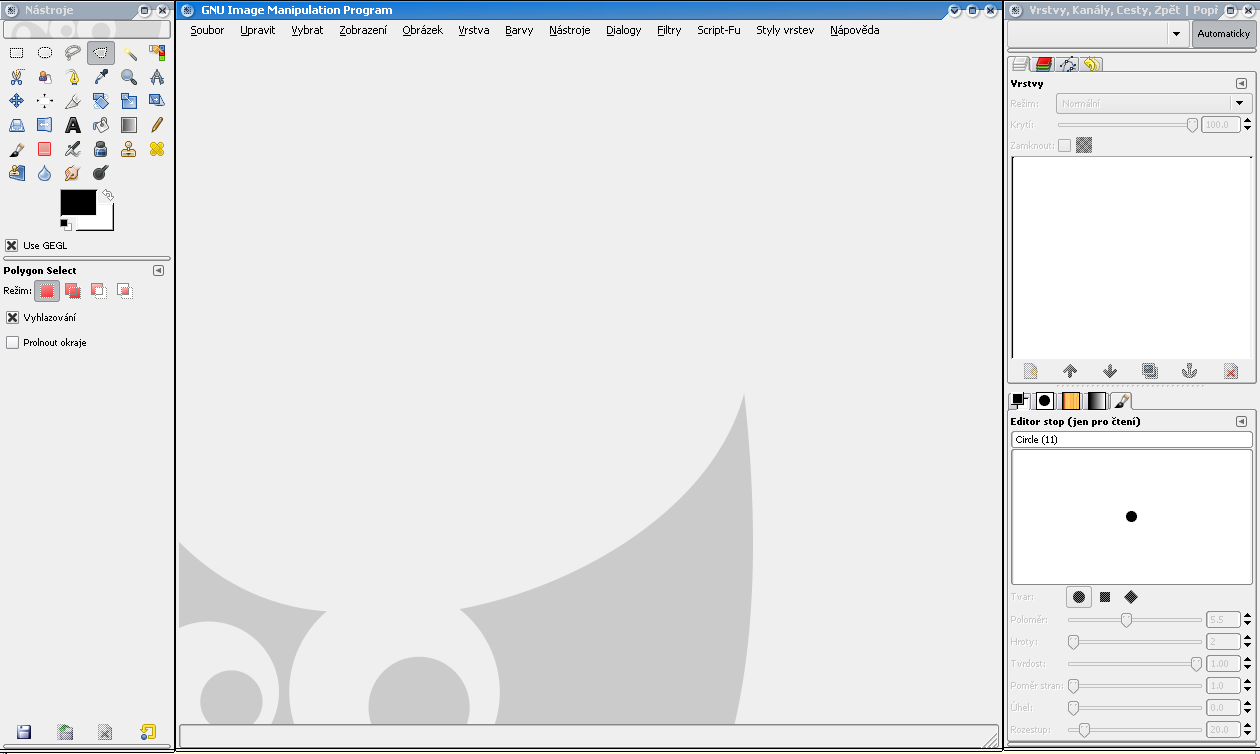The height and width of the screenshot is (754, 1260).
Task: Select the Smudge finger tool
Action: (x=73, y=173)
